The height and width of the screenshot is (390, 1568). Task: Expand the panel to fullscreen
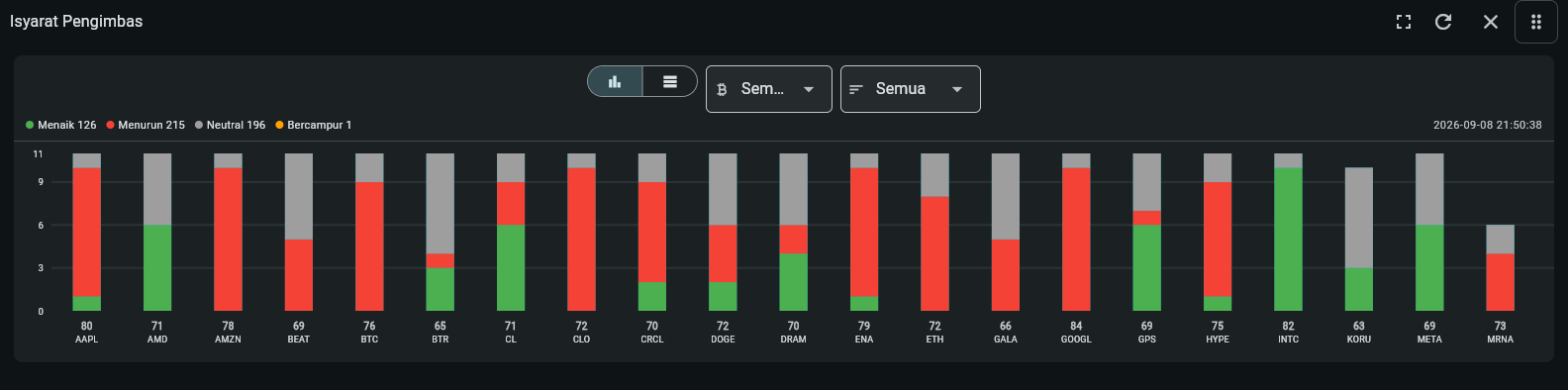(x=1403, y=22)
